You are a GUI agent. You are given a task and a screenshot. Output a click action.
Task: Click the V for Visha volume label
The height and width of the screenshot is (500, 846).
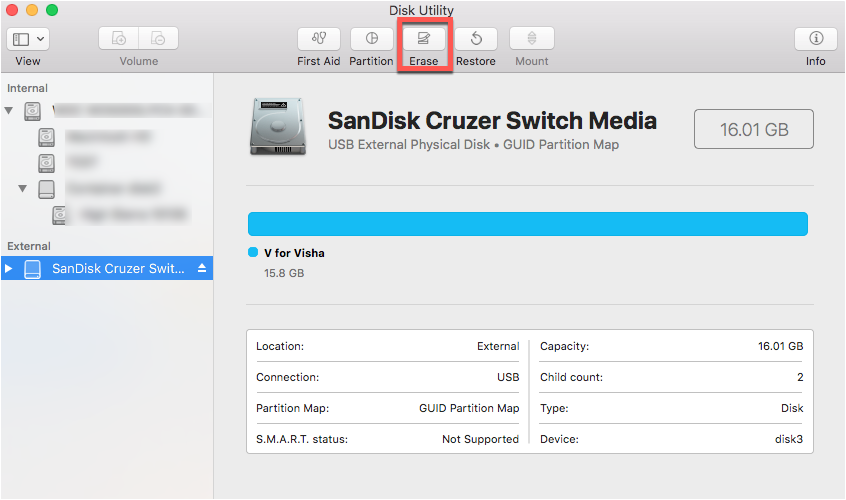pos(294,253)
